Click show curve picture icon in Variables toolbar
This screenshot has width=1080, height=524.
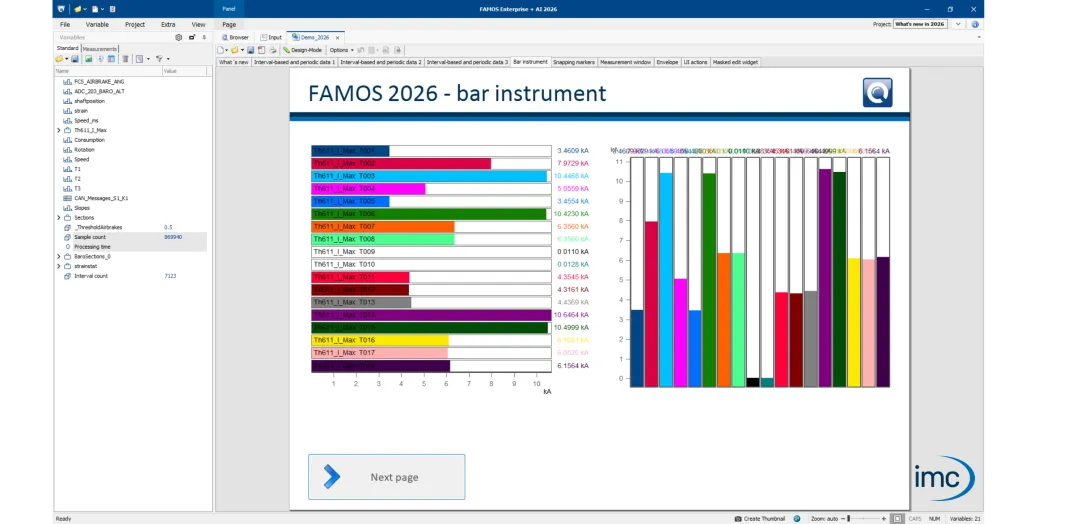88,59
